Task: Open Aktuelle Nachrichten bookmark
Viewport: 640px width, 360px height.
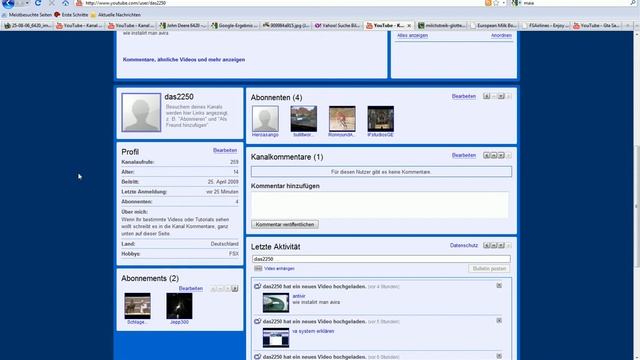Action: coord(116,15)
